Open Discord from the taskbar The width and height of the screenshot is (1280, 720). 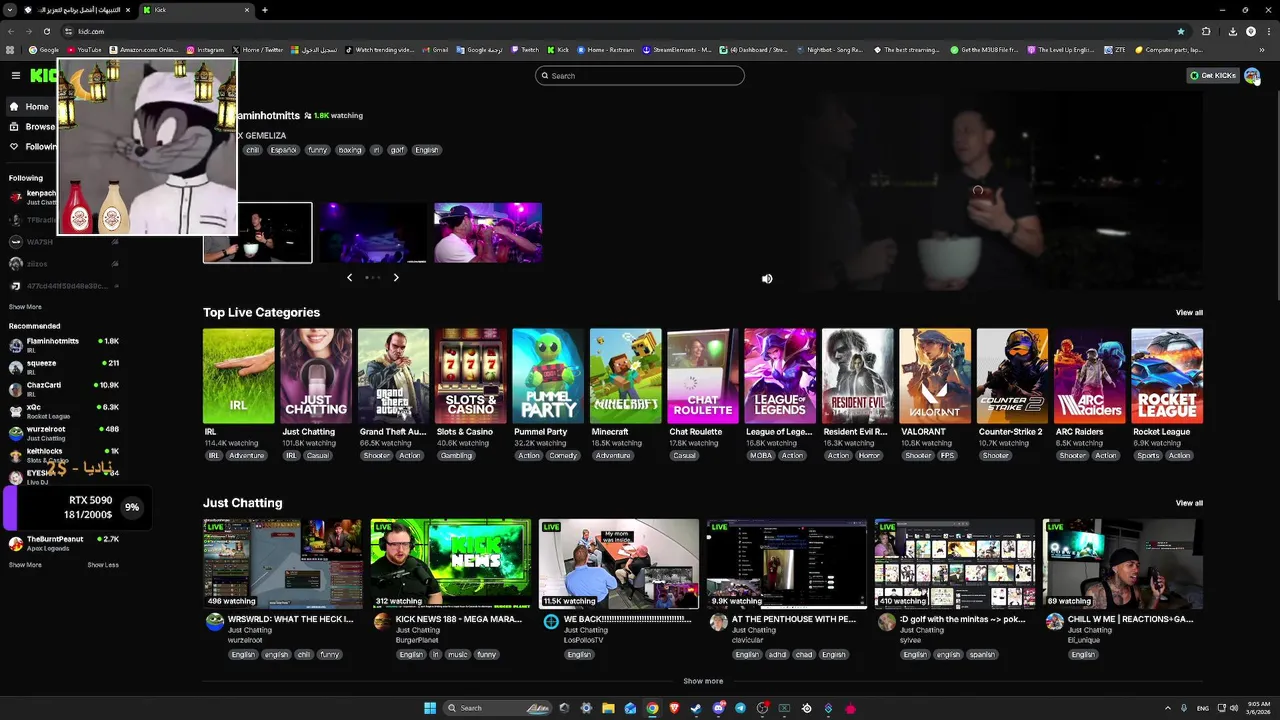718,708
